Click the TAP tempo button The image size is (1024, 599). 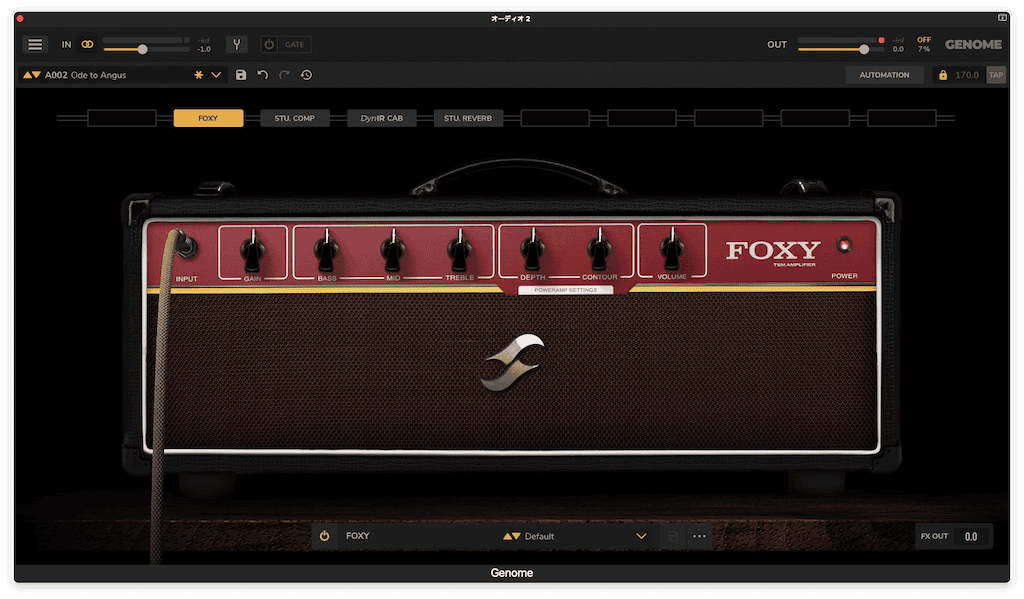coord(996,75)
